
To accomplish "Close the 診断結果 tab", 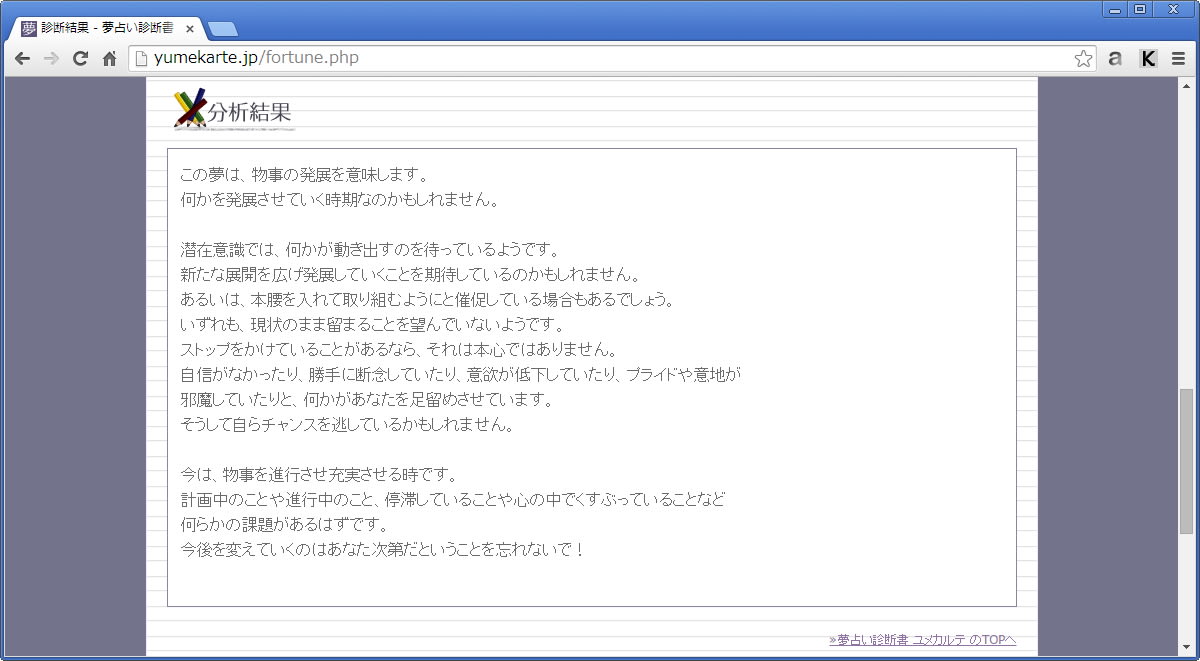I will point(190,29).
